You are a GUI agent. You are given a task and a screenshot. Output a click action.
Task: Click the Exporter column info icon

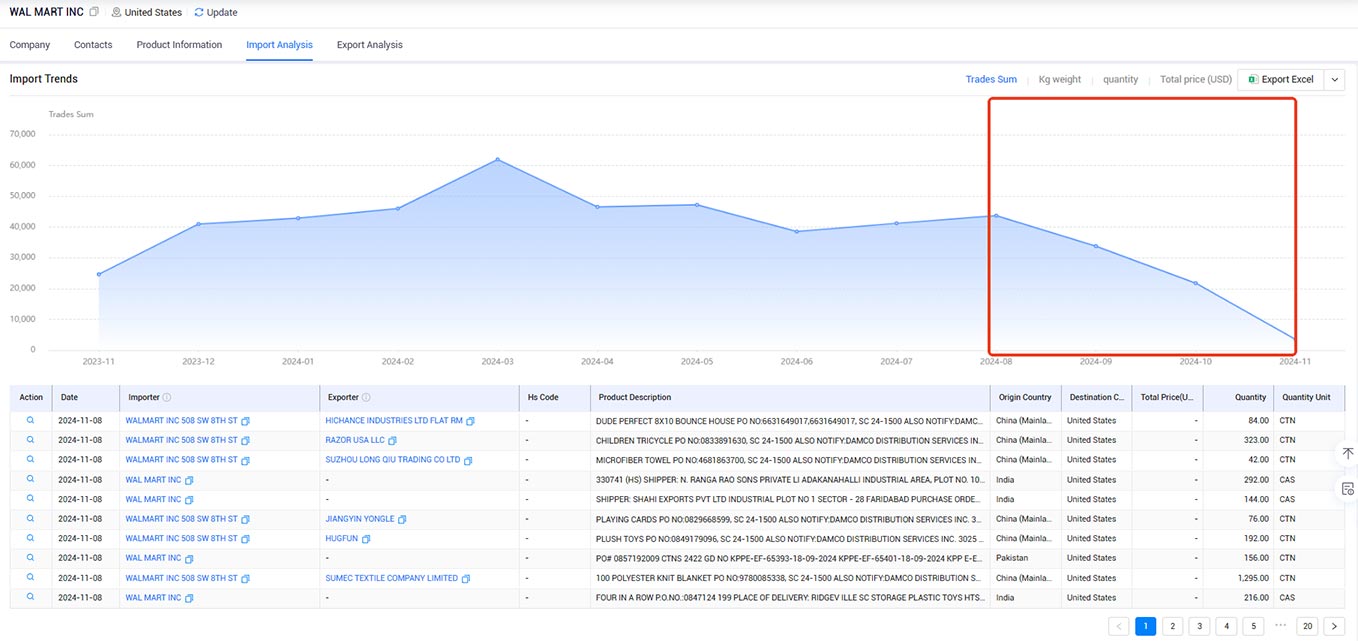tap(366, 397)
